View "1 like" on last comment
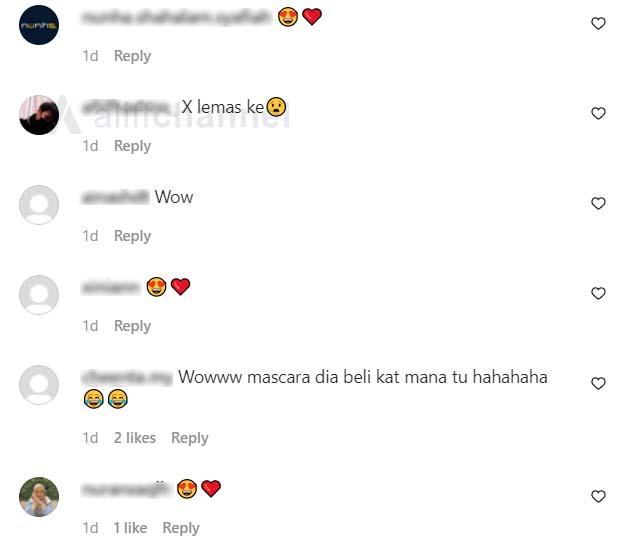This screenshot has height=541, width=622. tap(130, 528)
